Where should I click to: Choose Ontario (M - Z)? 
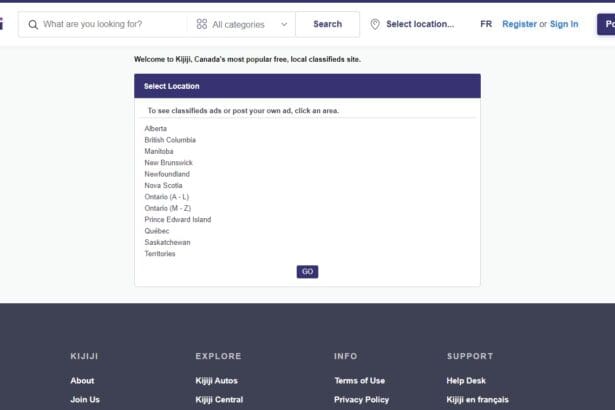pyautogui.click(x=167, y=208)
